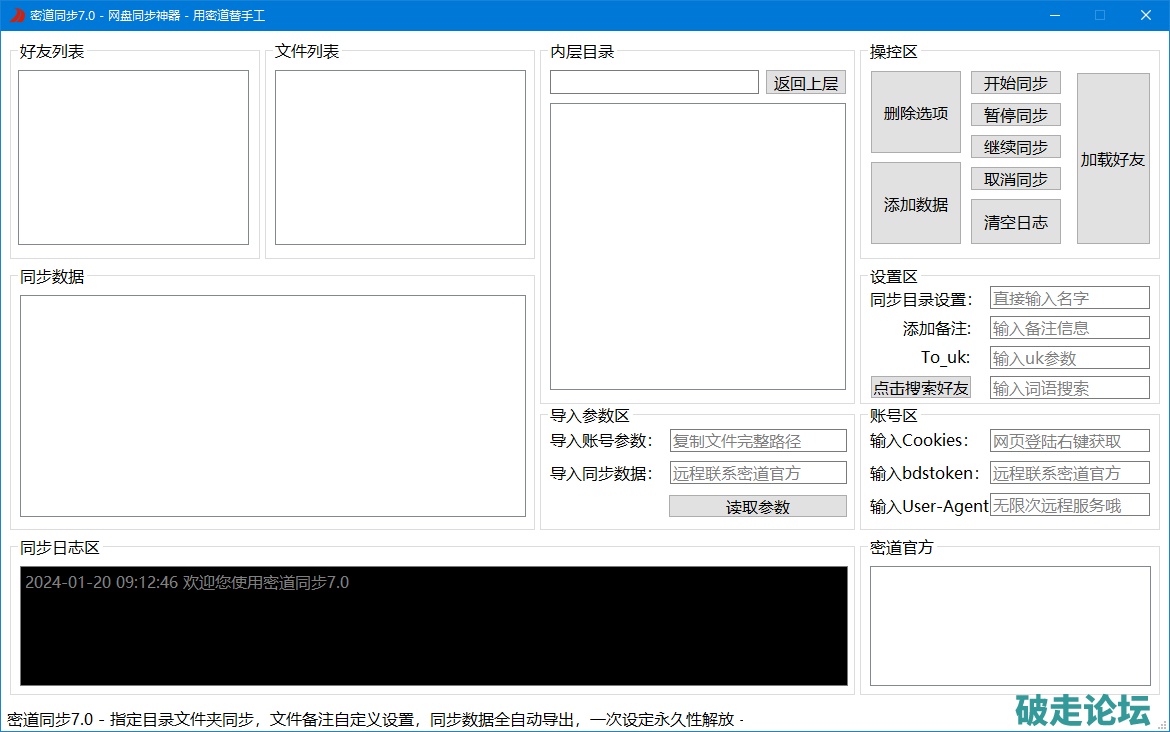The height and width of the screenshot is (732, 1170).
Task: Go back with 返回上层 button
Action: point(805,83)
